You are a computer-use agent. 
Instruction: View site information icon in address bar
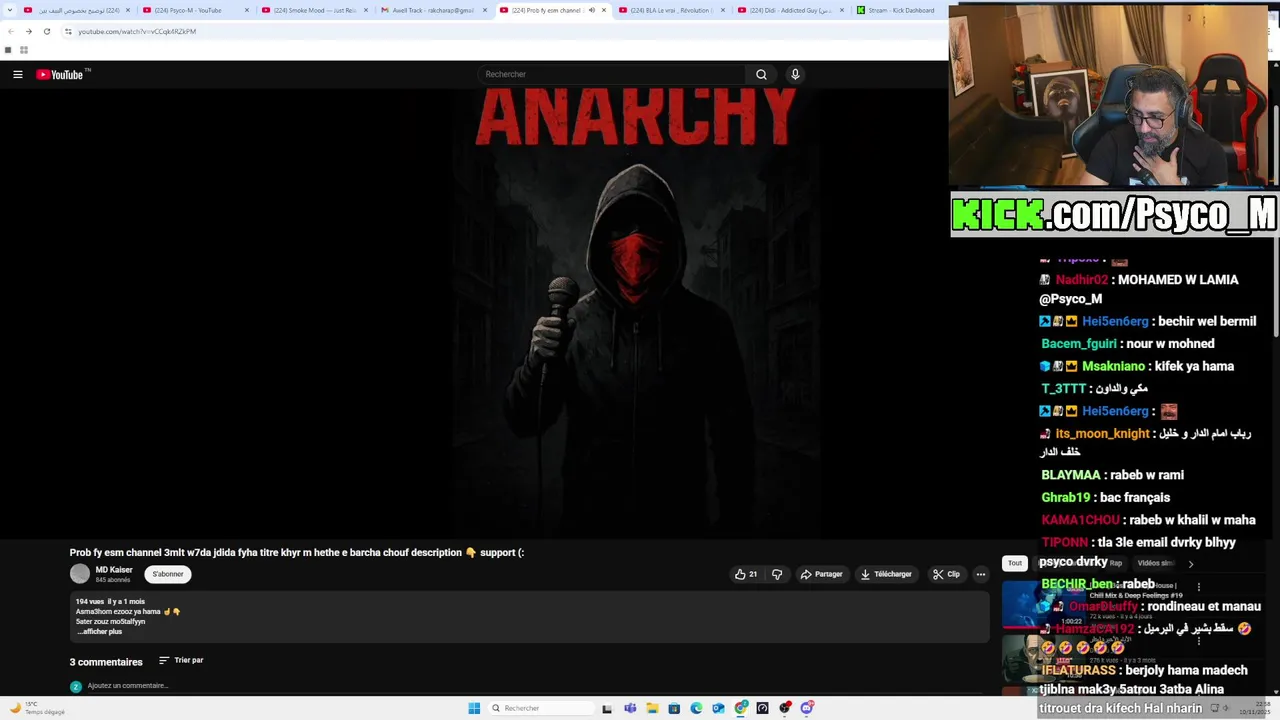point(68,31)
